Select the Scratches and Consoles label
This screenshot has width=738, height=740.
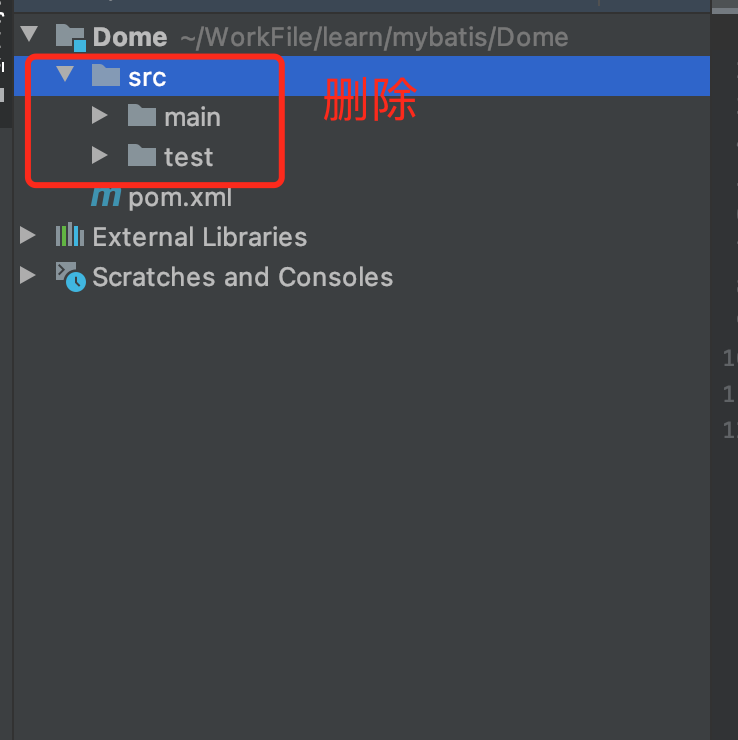(x=243, y=277)
